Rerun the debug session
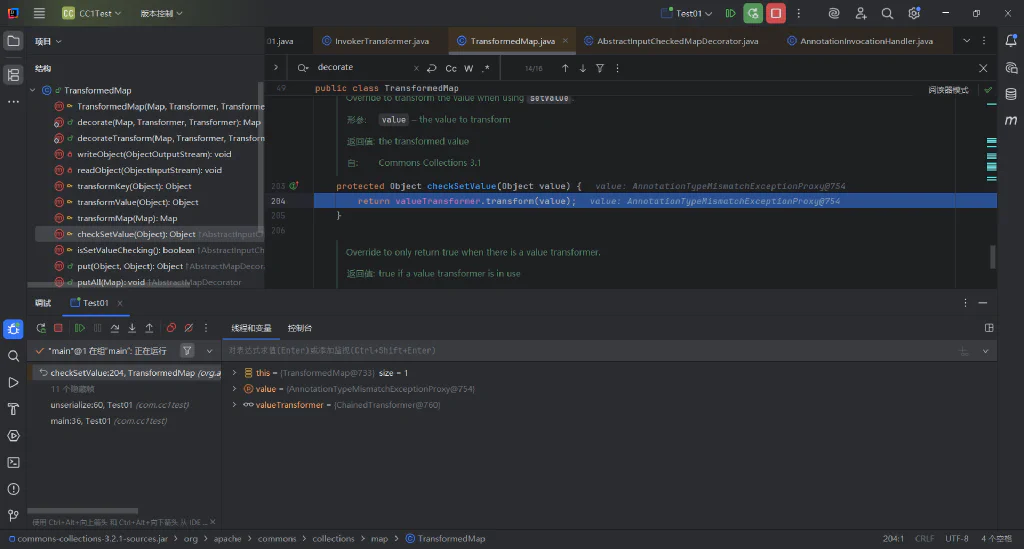The width and height of the screenshot is (1024, 549). click(41, 328)
